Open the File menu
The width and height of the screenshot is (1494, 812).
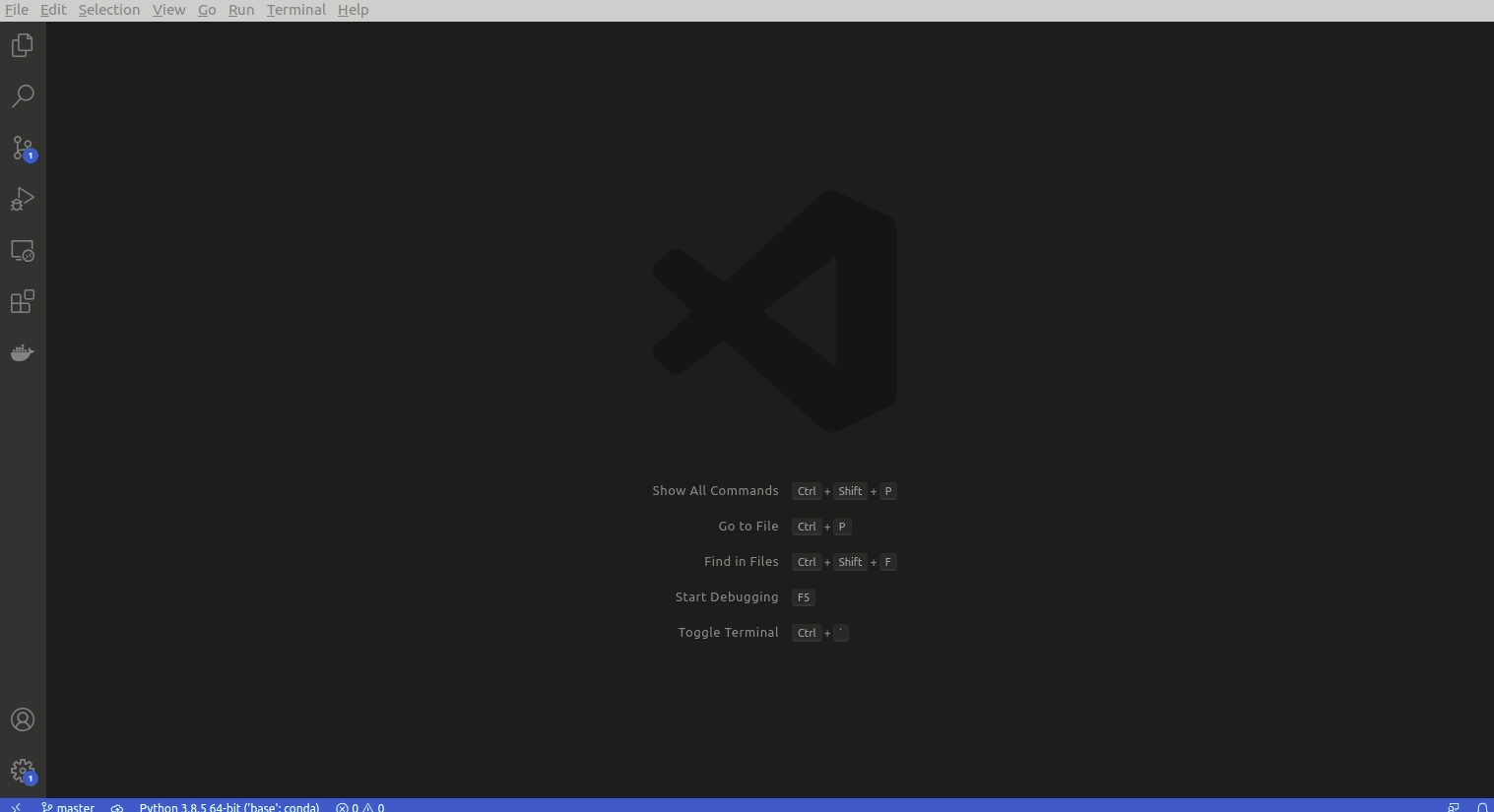click(17, 10)
